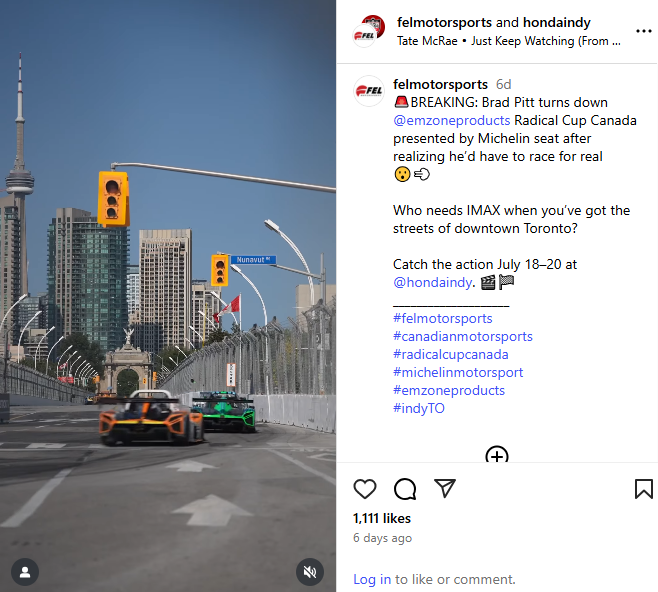Open comments via speech bubble icon

[405, 489]
